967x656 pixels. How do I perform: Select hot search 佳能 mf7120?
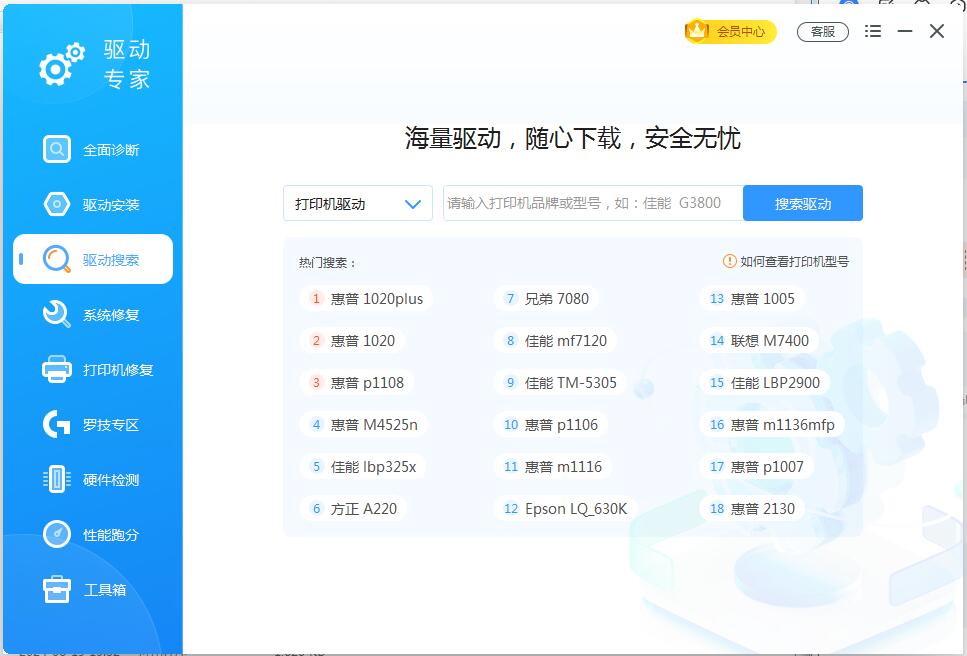pyautogui.click(x=556, y=340)
